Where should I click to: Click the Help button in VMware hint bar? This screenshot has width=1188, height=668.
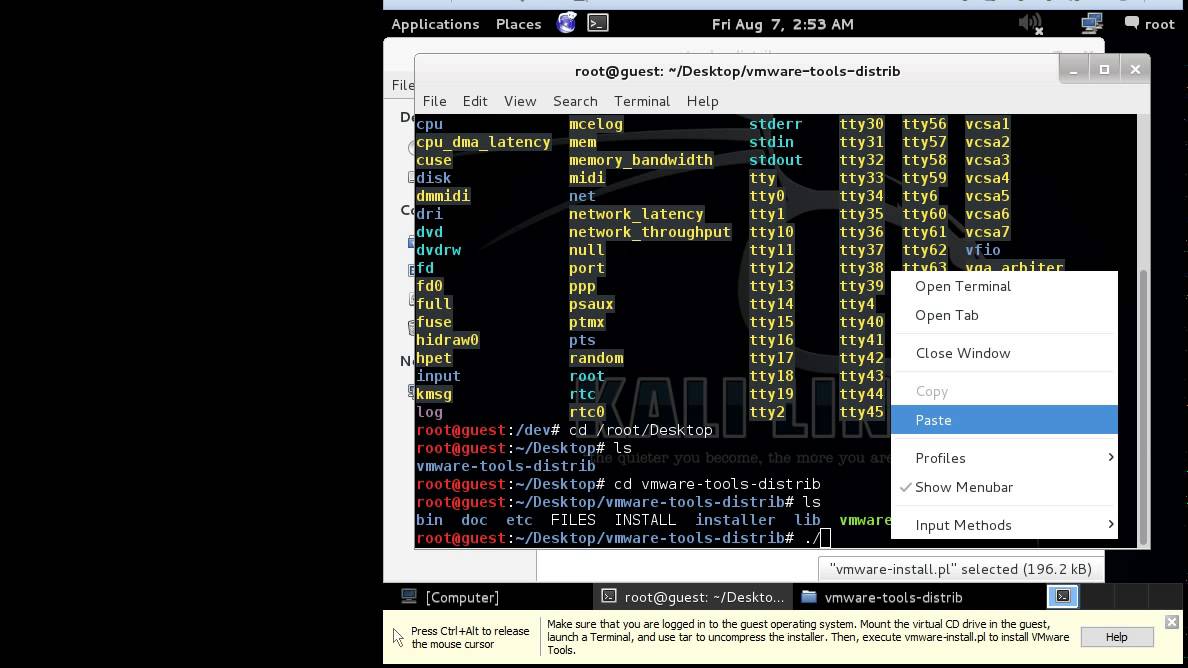click(1117, 637)
